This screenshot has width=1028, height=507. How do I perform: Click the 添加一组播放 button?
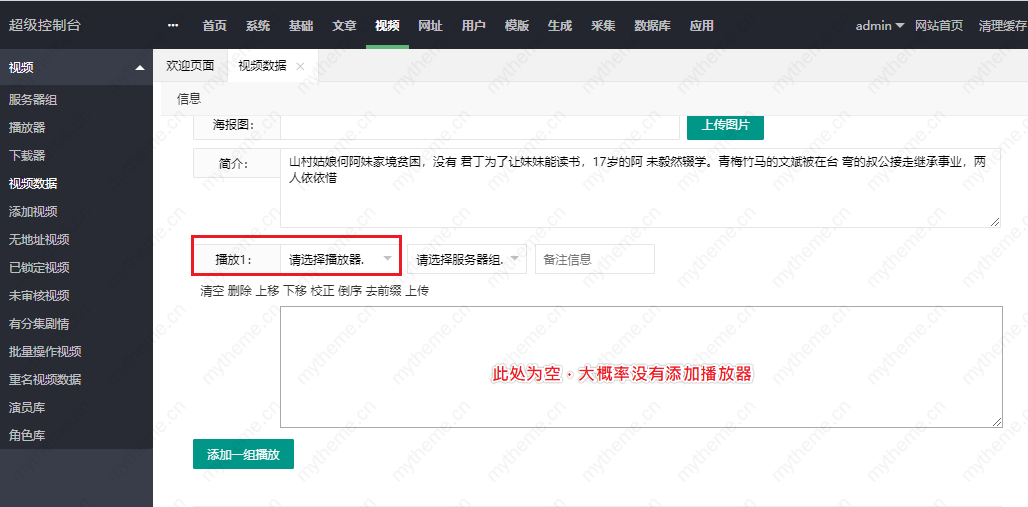click(x=243, y=454)
